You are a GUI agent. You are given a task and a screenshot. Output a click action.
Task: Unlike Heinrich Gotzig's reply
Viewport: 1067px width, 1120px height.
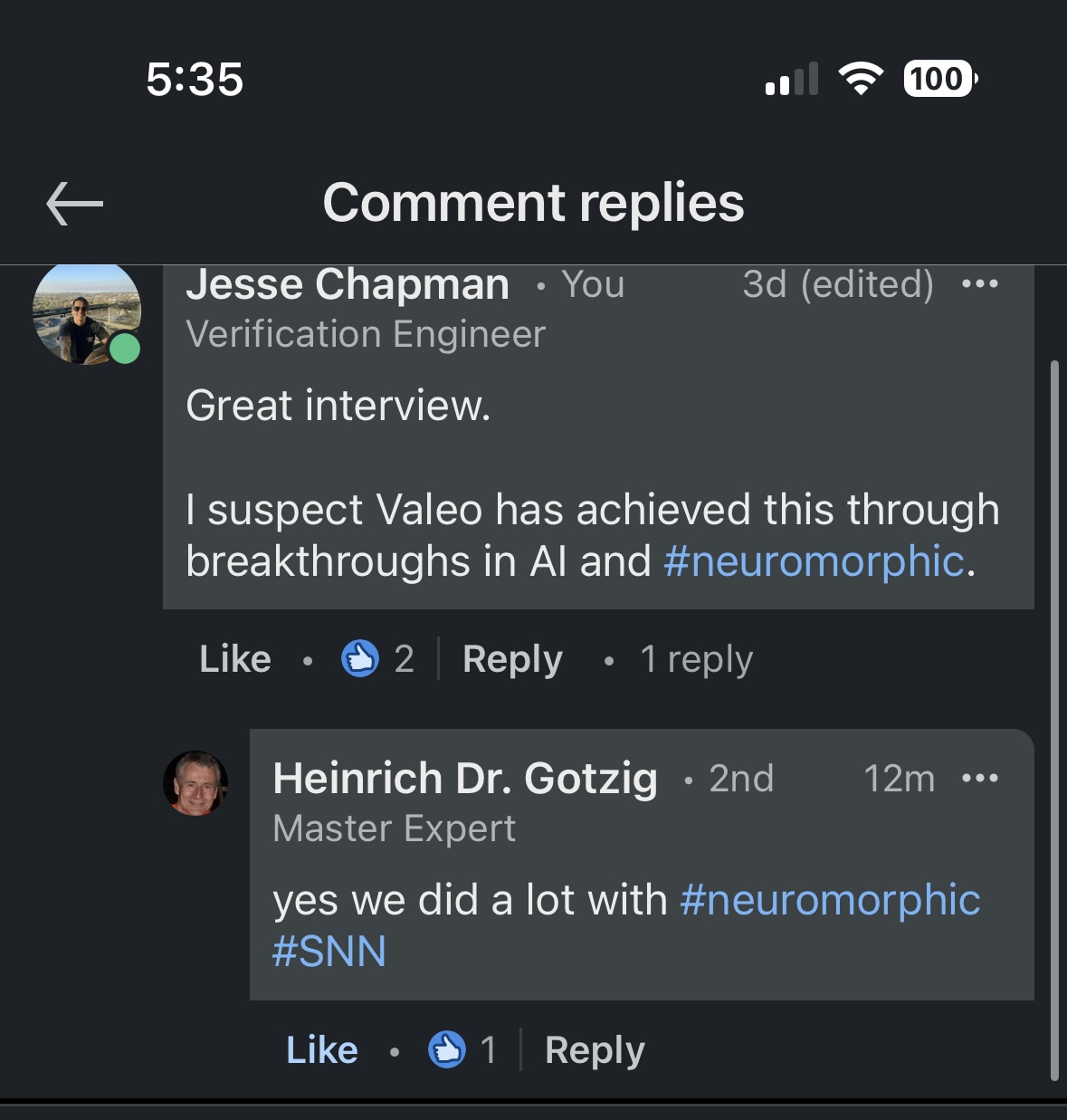(x=322, y=1050)
